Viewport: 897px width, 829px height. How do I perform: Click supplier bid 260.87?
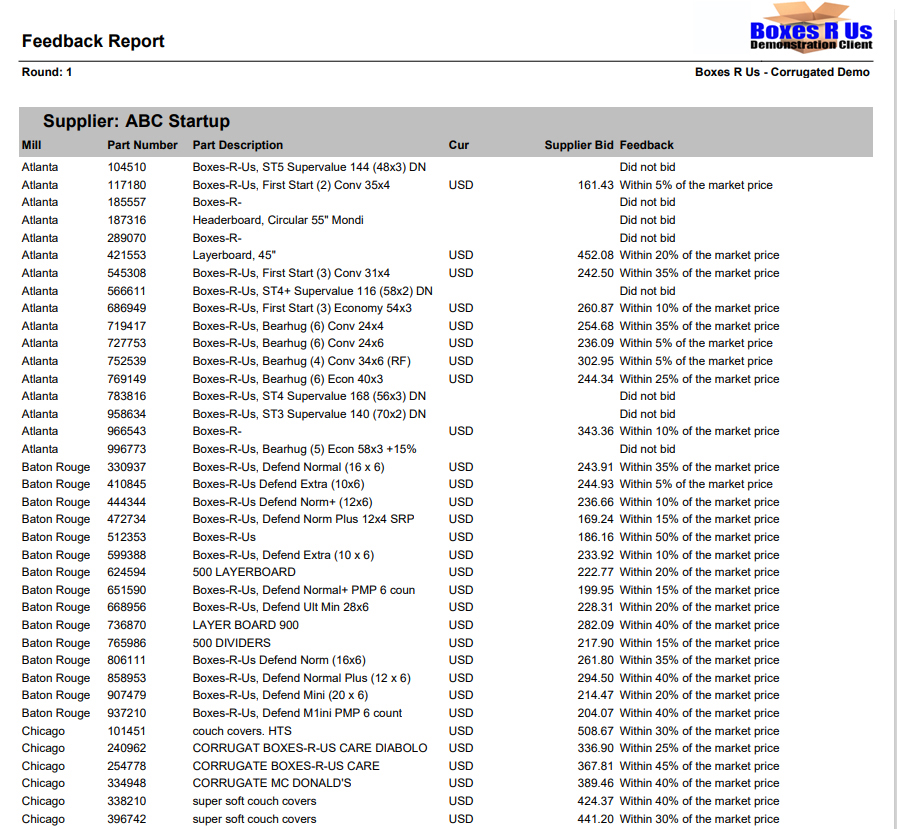(596, 308)
